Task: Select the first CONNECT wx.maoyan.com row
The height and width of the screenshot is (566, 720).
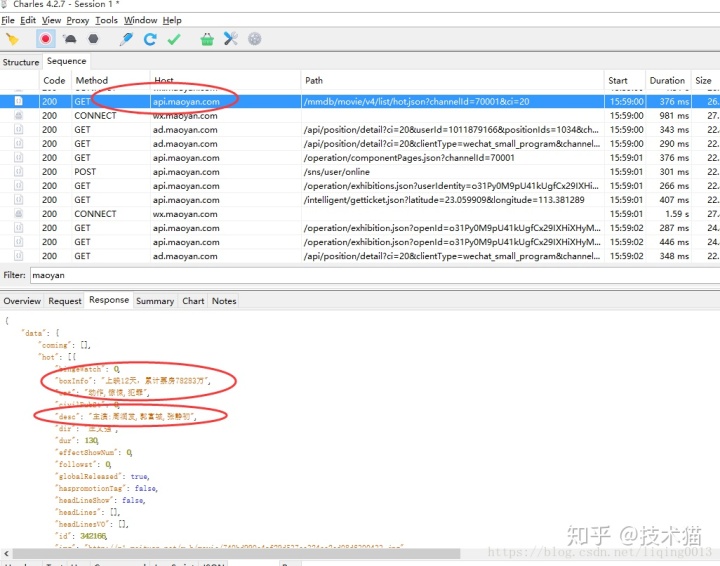Action: [x=360, y=116]
